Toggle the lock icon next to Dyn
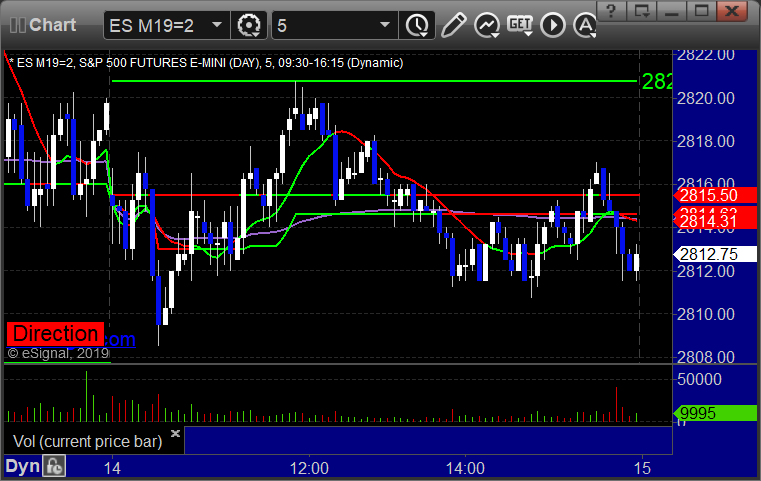 coord(54,466)
